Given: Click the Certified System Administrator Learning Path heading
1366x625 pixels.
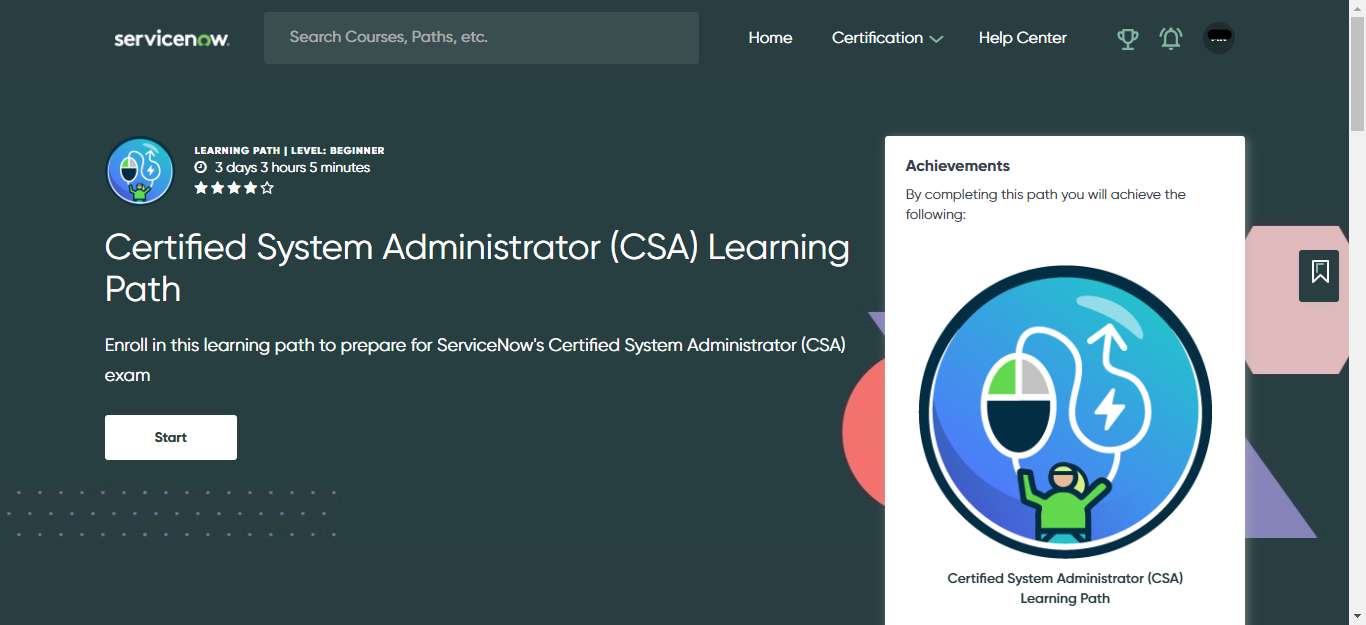Looking at the screenshot, I should (477, 268).
